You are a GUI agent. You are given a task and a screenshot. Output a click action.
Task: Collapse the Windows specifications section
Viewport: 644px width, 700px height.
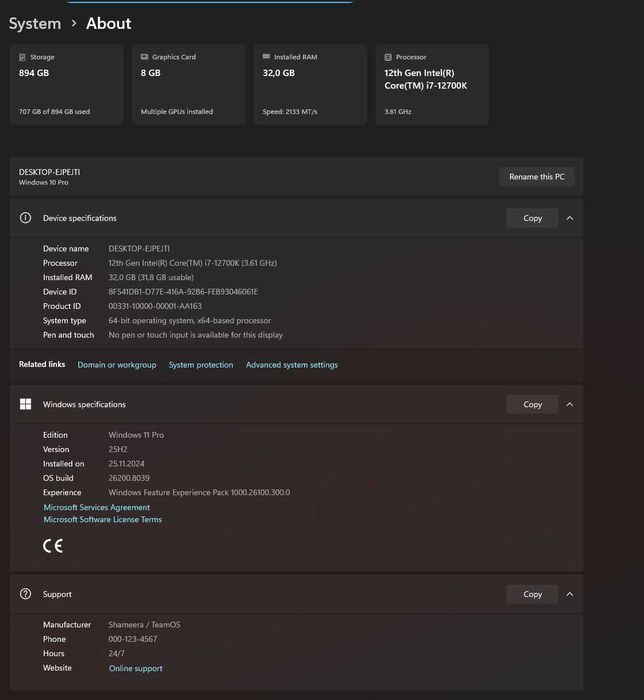pos(570,404)
